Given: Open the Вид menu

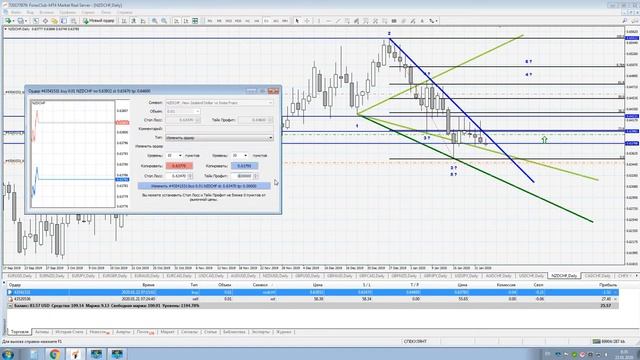Looking at the screenshot, I should pos(30,12).
